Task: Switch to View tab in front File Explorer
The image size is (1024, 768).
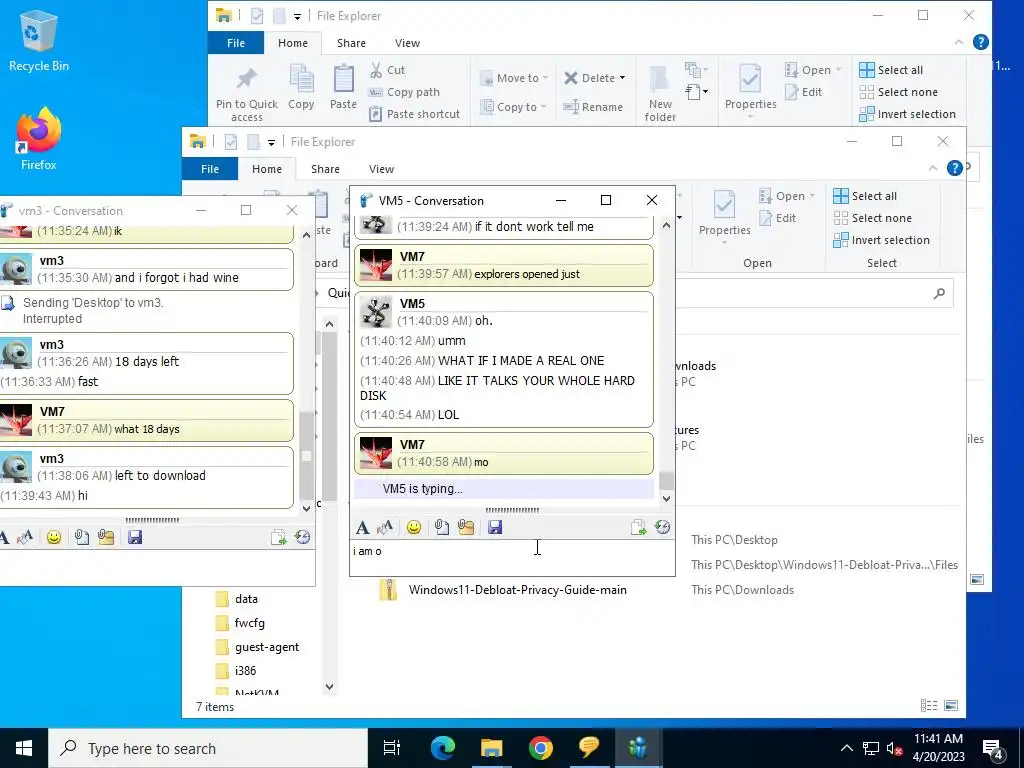Action: pyautogui.click(x=381, y=169)
